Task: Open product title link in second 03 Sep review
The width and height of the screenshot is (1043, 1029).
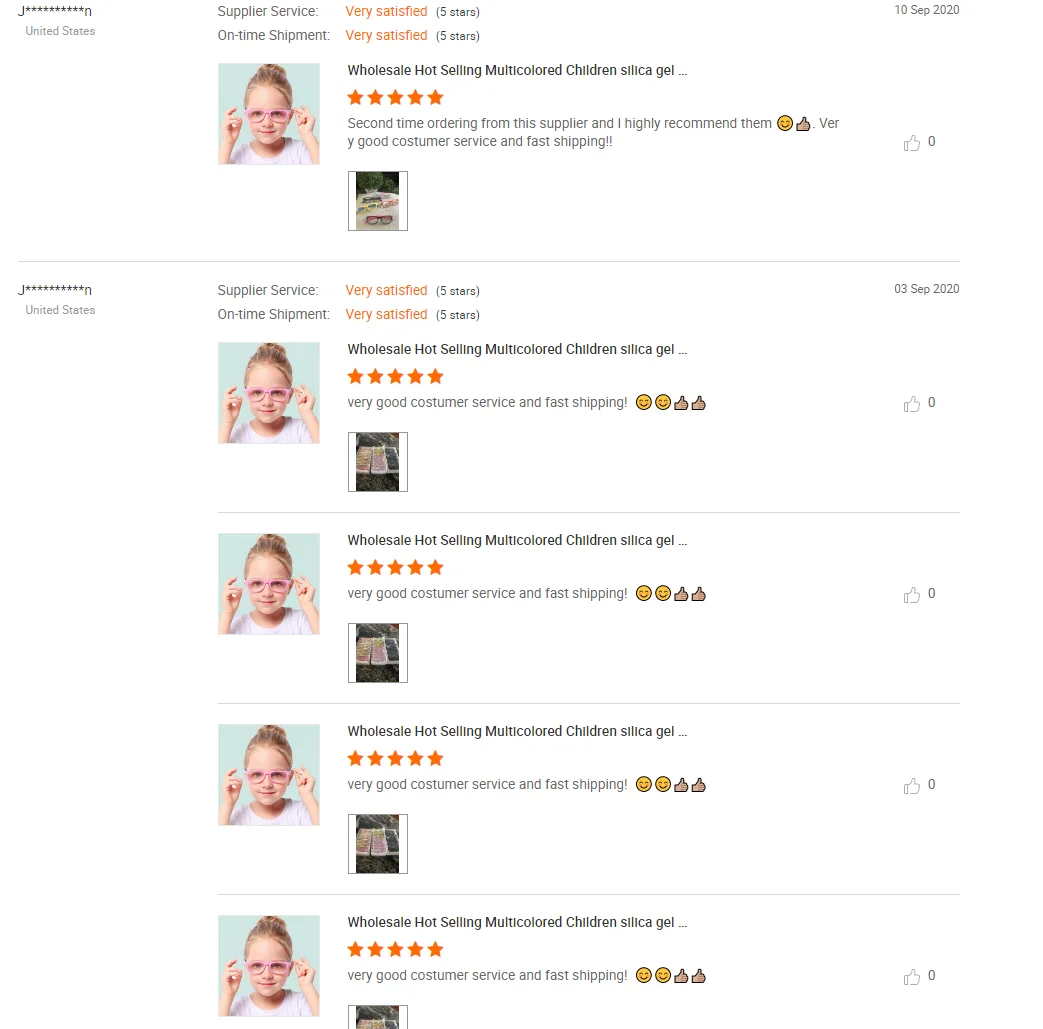Action: 517,540
